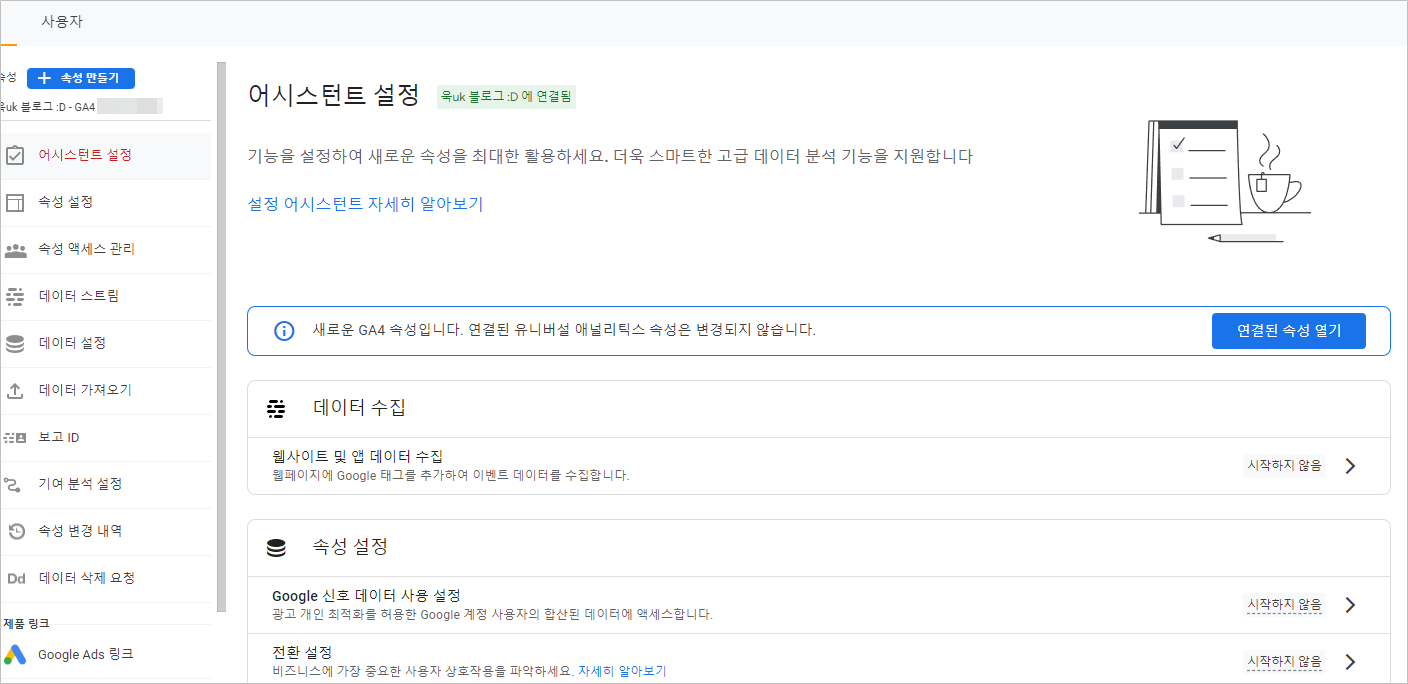
Task: Open 자세히 알아보기 link under 전환 설정
Action: [622, 671]
